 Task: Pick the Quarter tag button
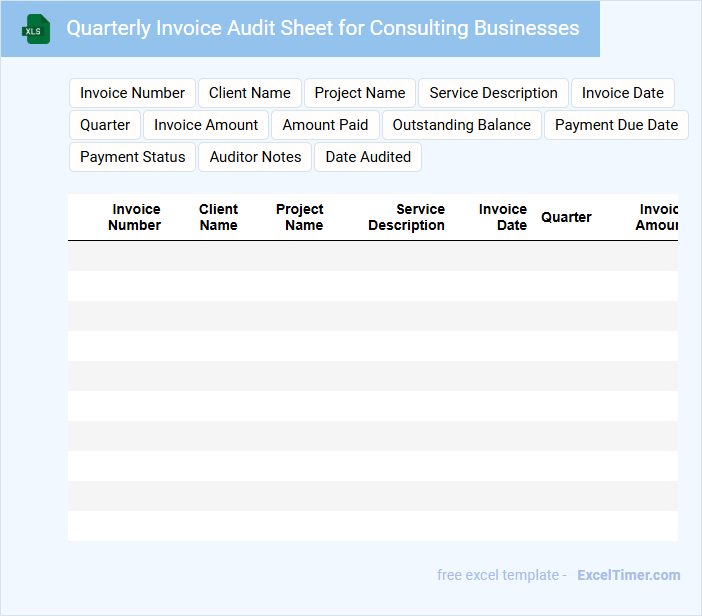click(105, 125)
